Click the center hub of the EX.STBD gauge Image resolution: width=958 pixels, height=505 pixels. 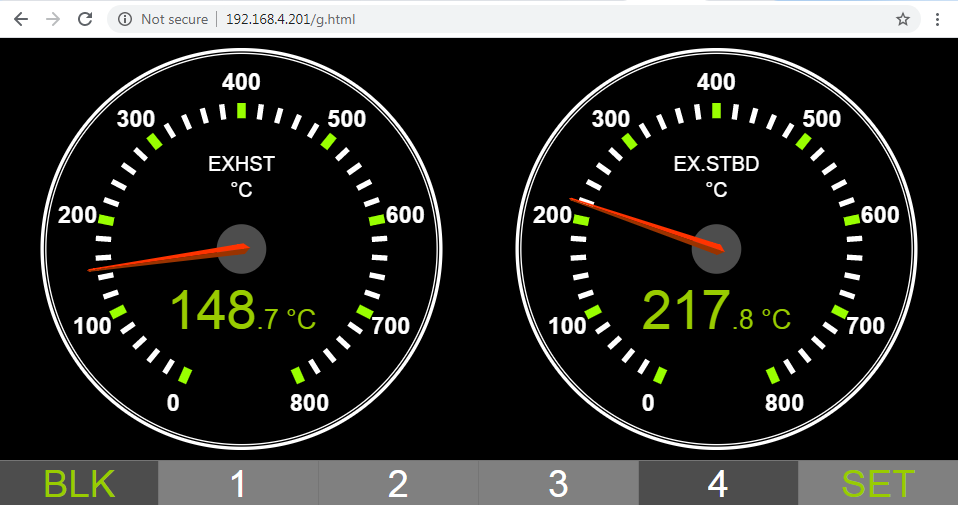coord(716,249)
